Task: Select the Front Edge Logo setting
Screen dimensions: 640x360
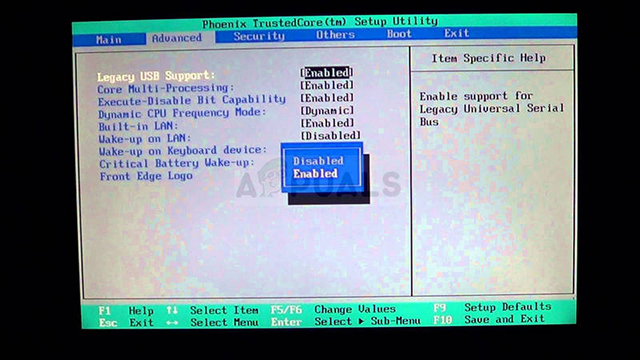Action: coord(146,176)
